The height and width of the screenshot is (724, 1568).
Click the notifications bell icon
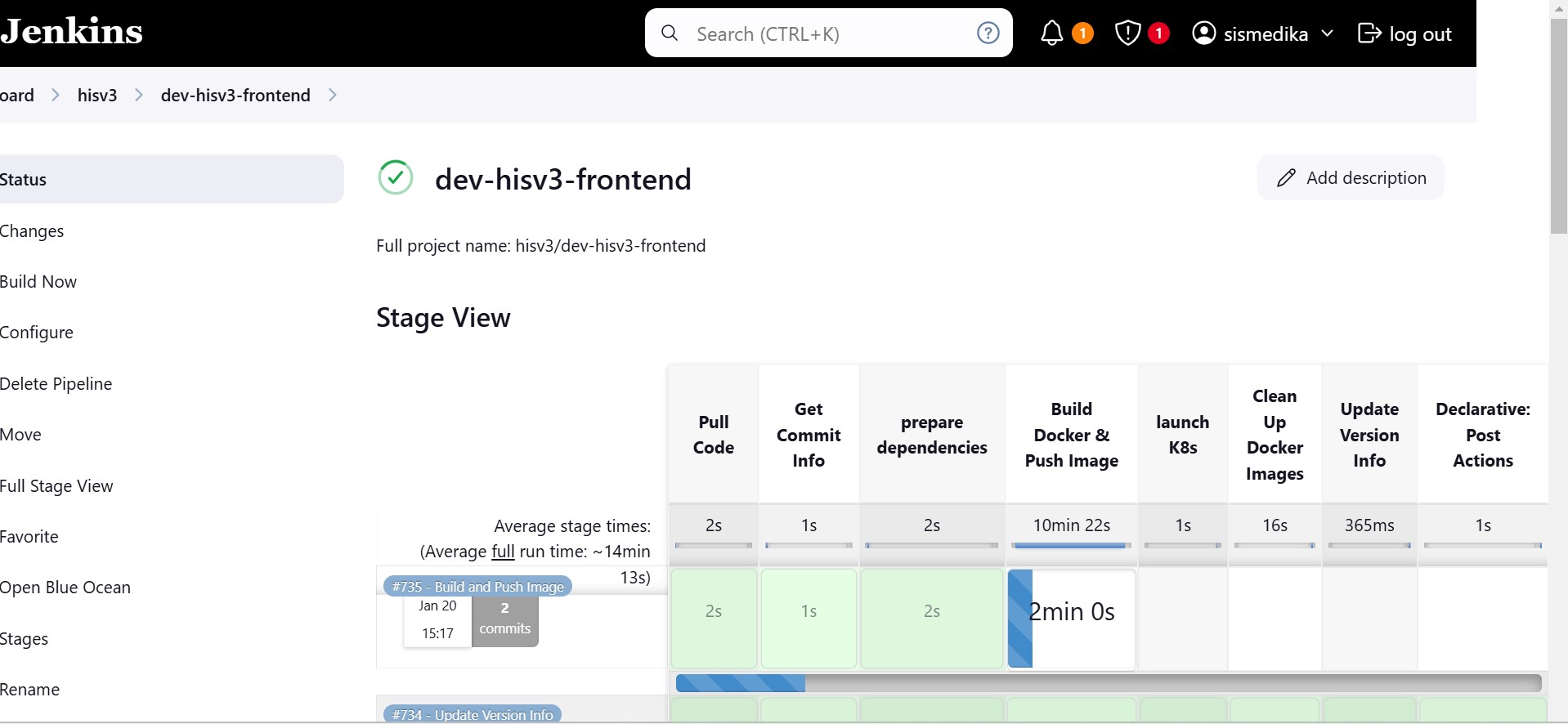point(1051,34)
